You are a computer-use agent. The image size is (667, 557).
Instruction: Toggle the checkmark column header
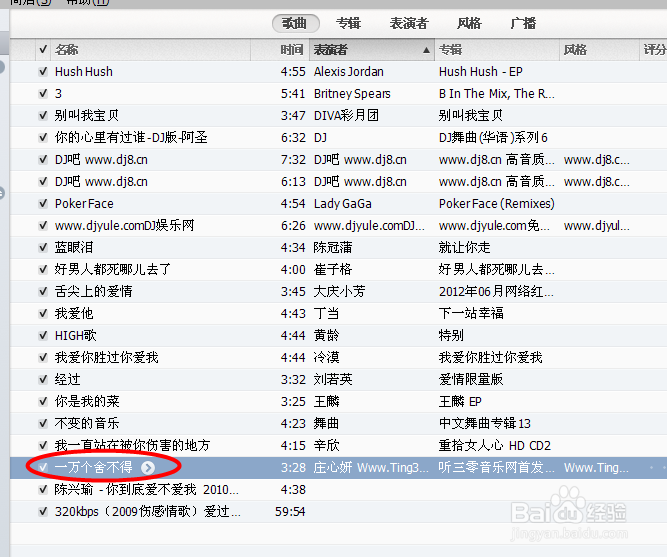tap(43, 50)
